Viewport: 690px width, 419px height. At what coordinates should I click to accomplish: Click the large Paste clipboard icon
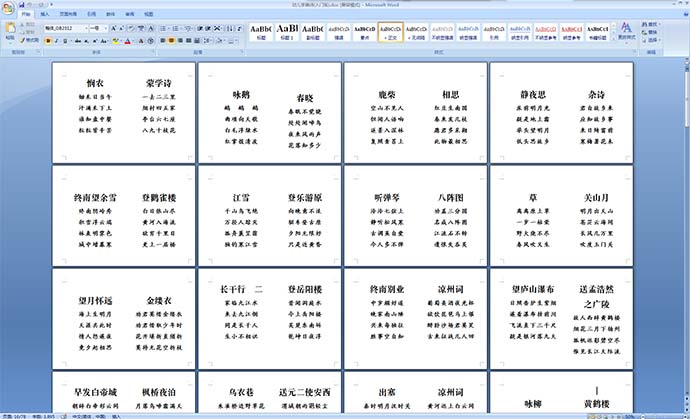point(10,27)
